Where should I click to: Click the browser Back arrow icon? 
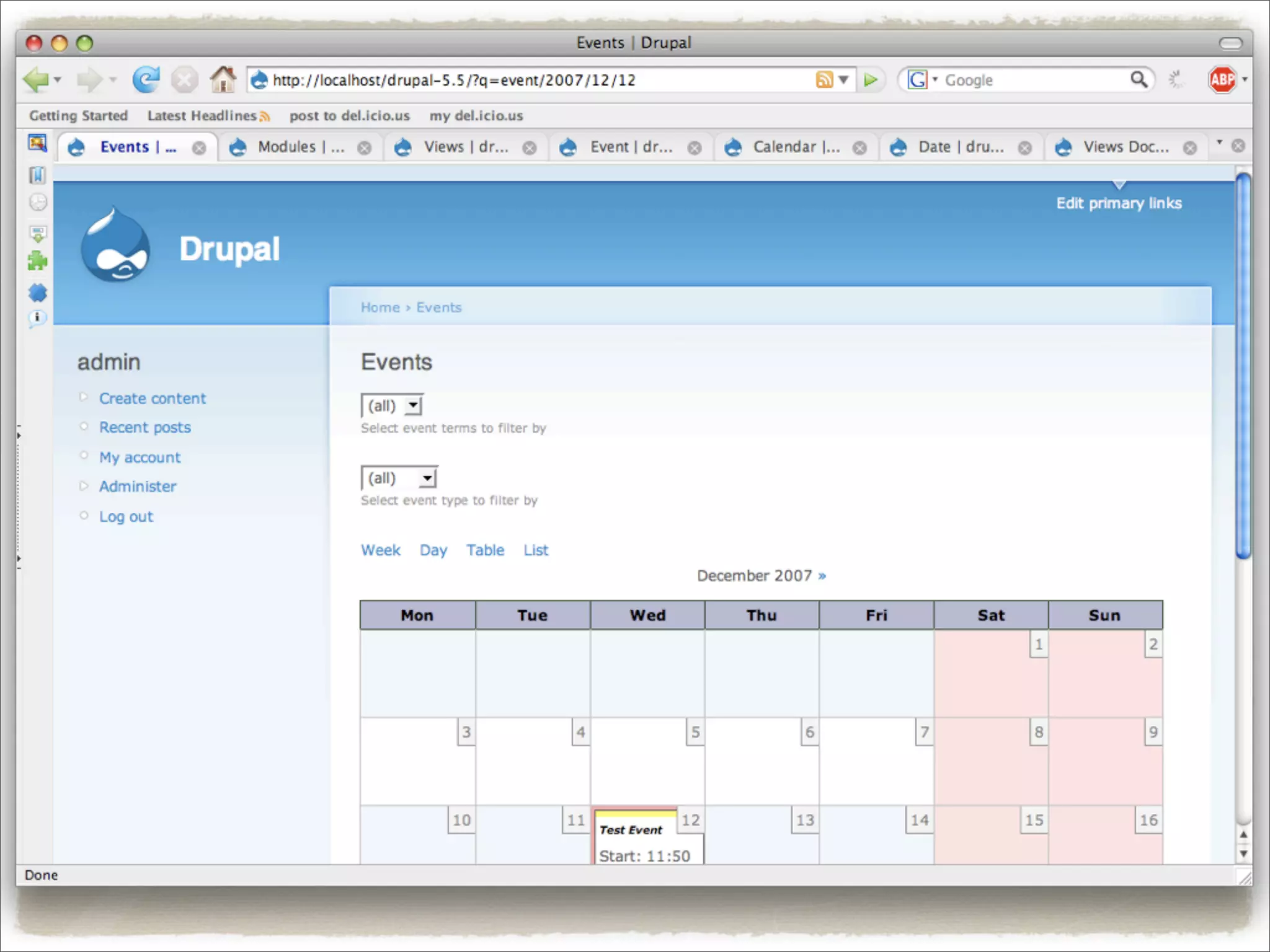[x=35, y=80]
